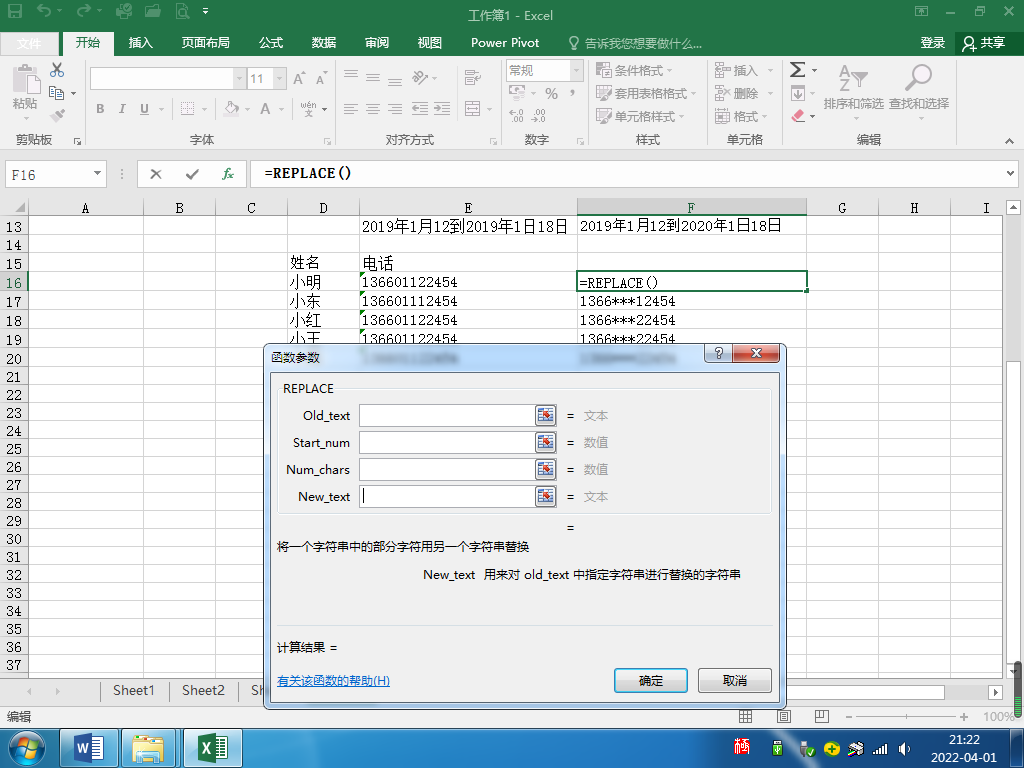Open the Borders dropdown
The image size is (1024, 768).
pos(204,109)
